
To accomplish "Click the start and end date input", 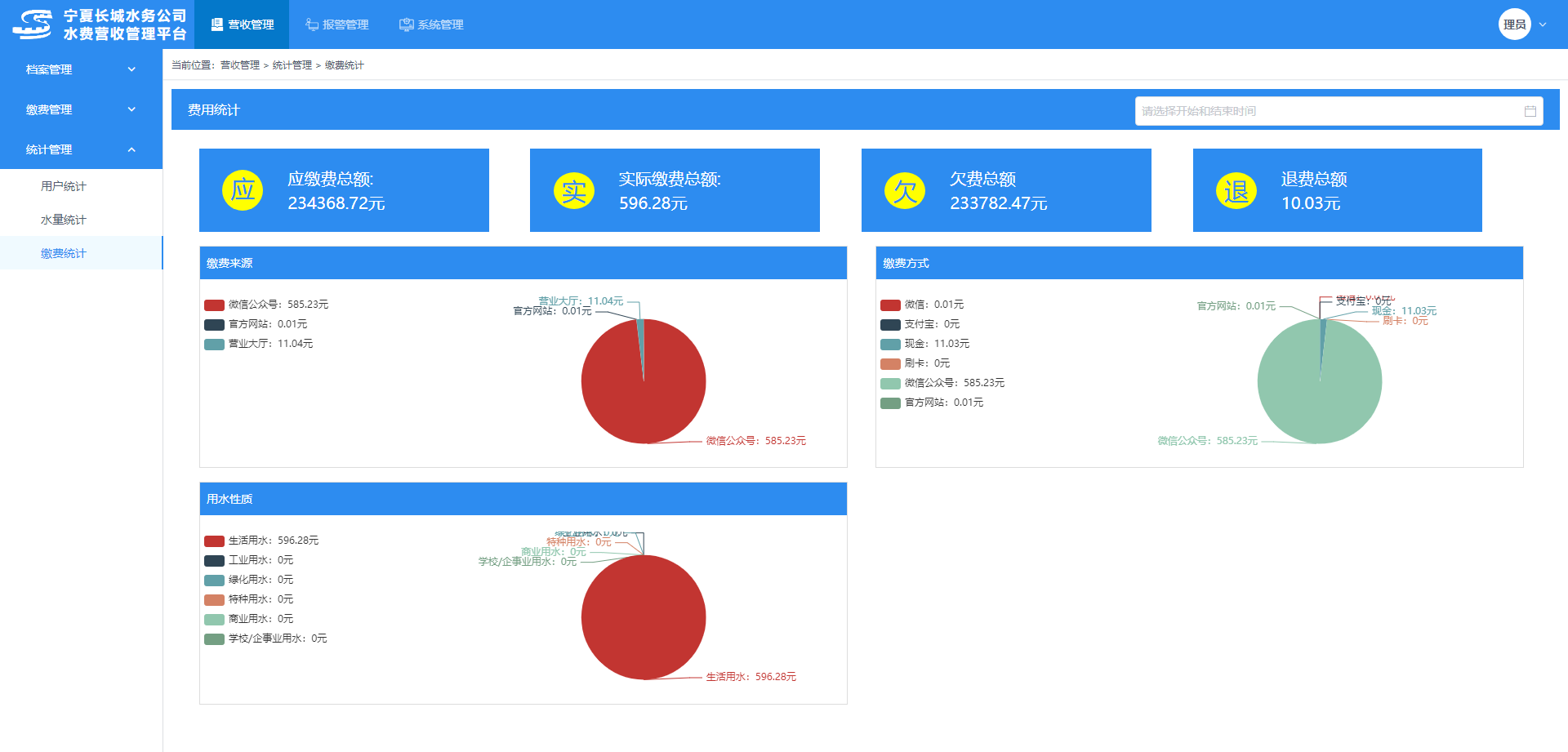I will [1327, 111].
